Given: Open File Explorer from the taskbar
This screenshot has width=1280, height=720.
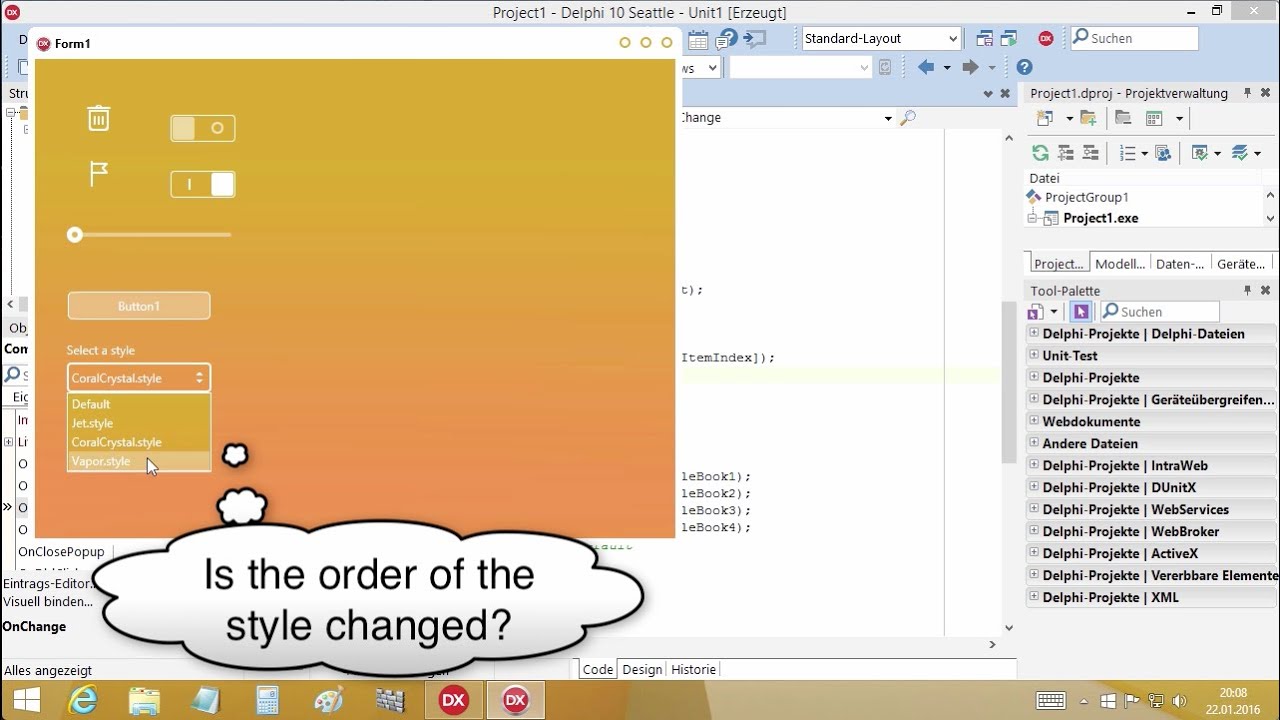Looking at the screenshot, I should [144, 700].
